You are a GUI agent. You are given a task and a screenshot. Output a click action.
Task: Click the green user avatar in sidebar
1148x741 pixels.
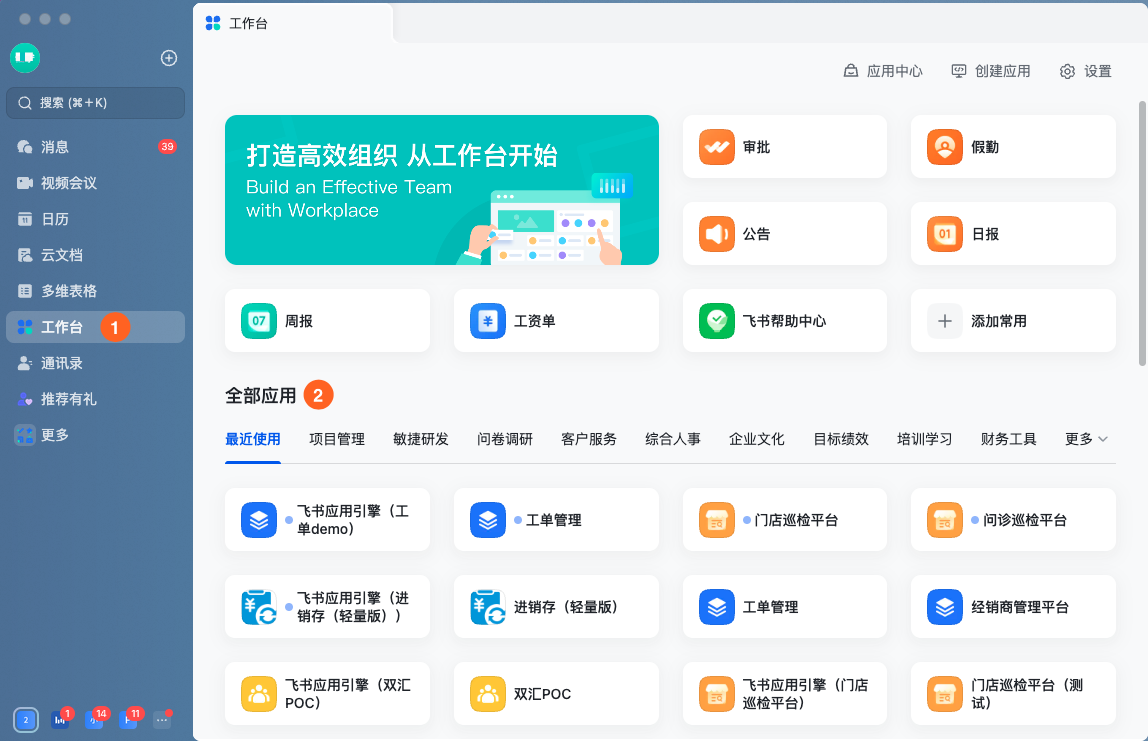pos(25,58)
